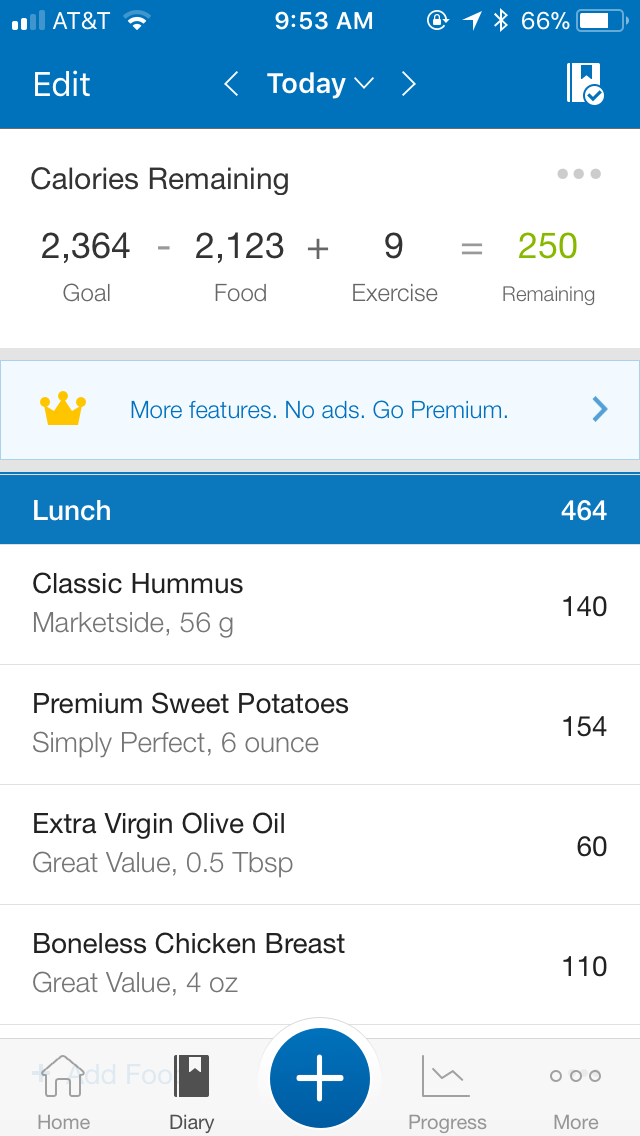This screenshot has width=640, height=1136.
Task: Open the Progress tab
Action: tap(447, 1090)
